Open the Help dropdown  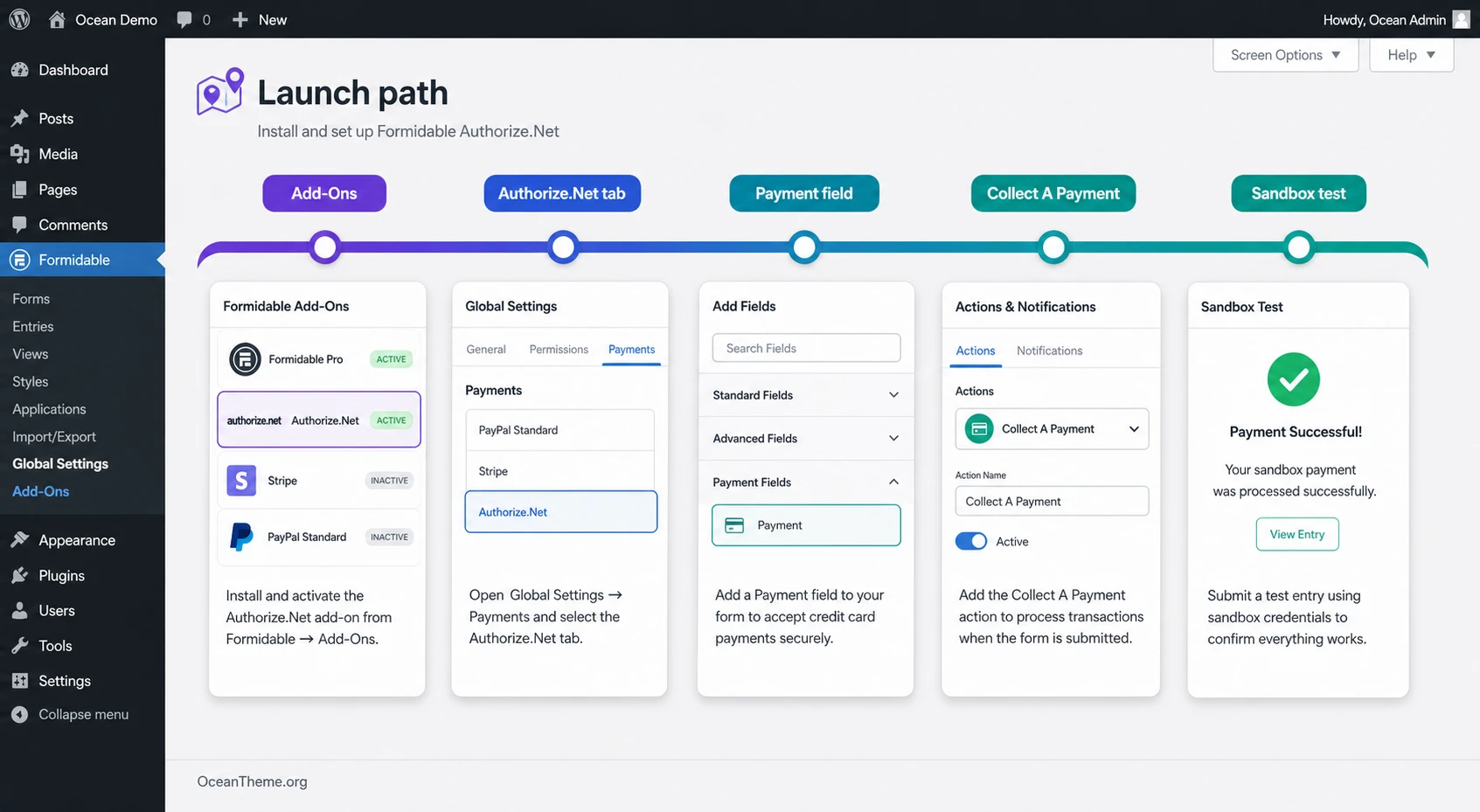1411,55
